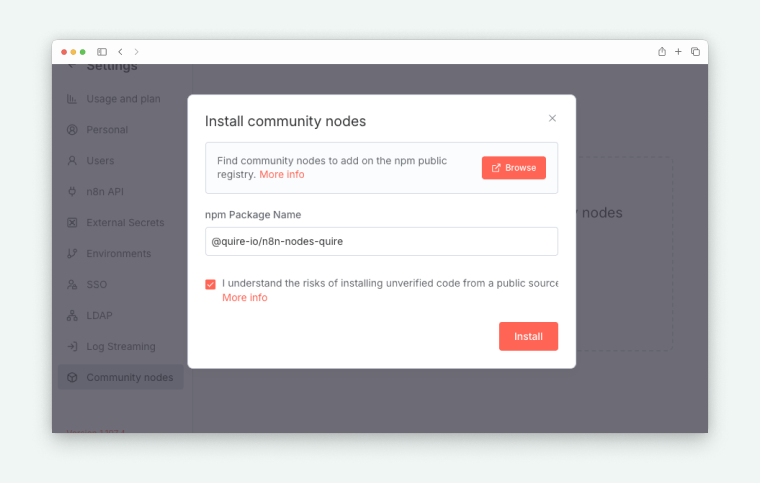Click the n8n API plug icon

pyautogui.click(x=72, y=192)
